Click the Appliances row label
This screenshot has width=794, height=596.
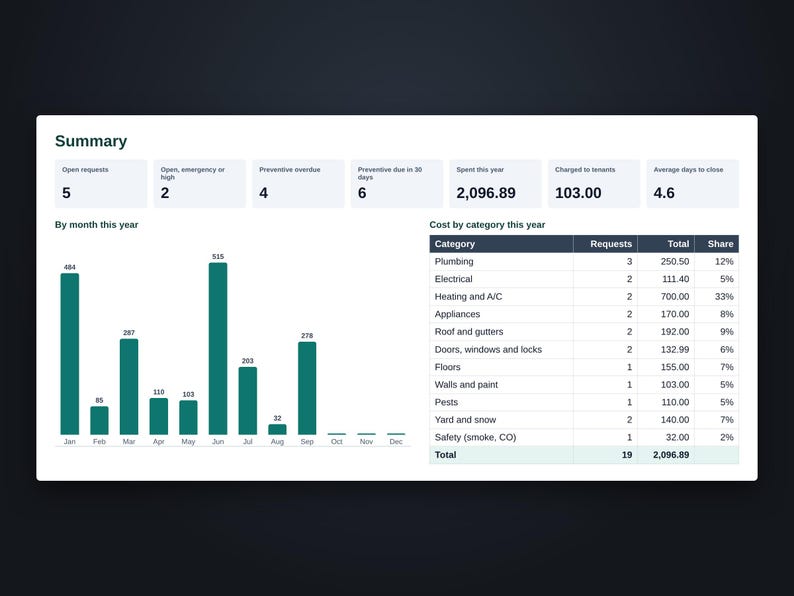457,314
